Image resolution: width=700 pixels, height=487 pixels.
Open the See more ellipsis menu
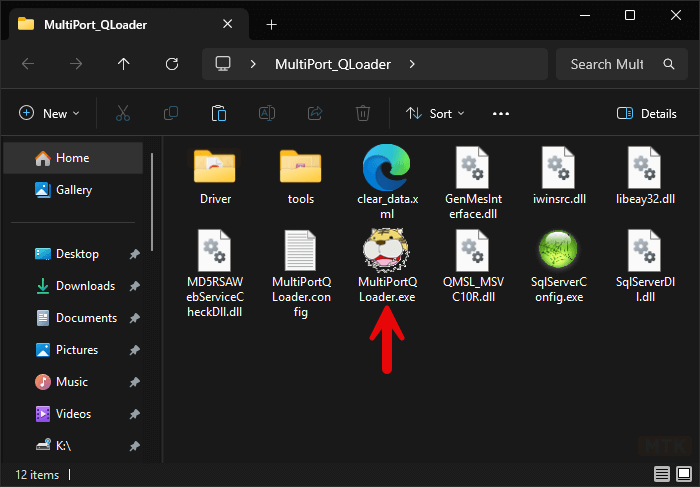click(x=501, y=113)
